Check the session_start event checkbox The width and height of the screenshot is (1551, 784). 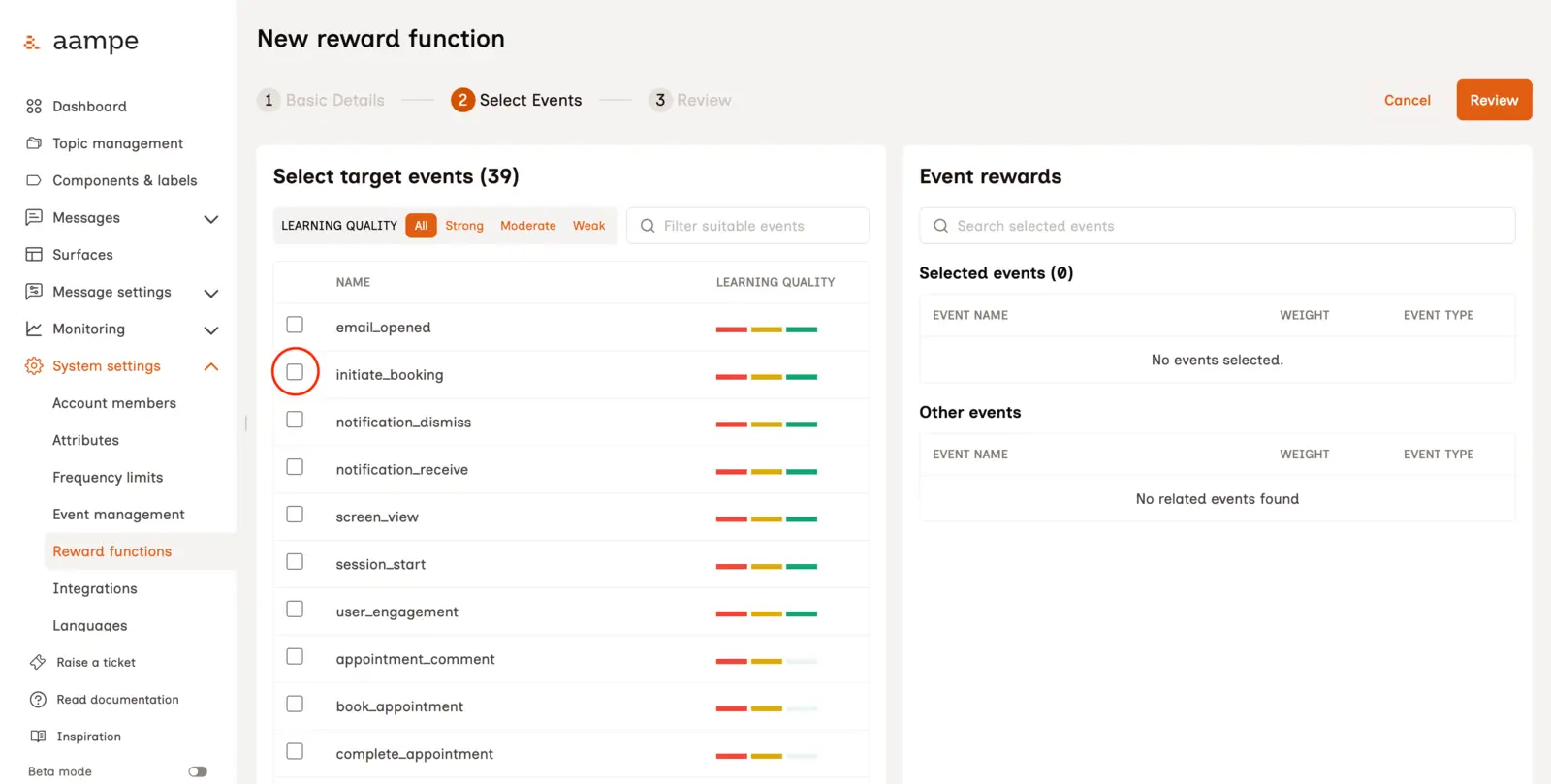(x=295, y=562)
